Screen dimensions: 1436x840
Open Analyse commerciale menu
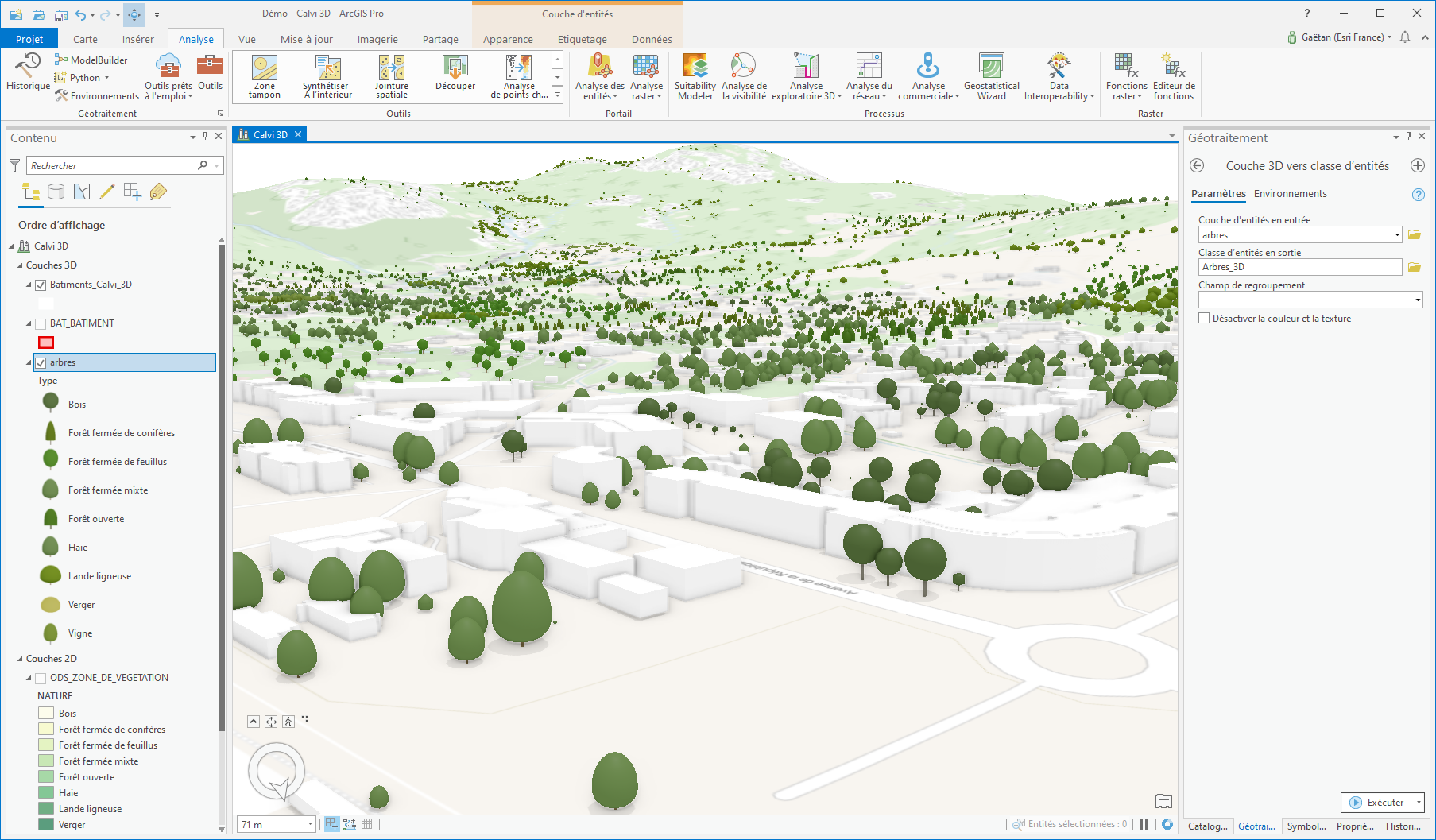pyautogui.click(x=928, y=76)
